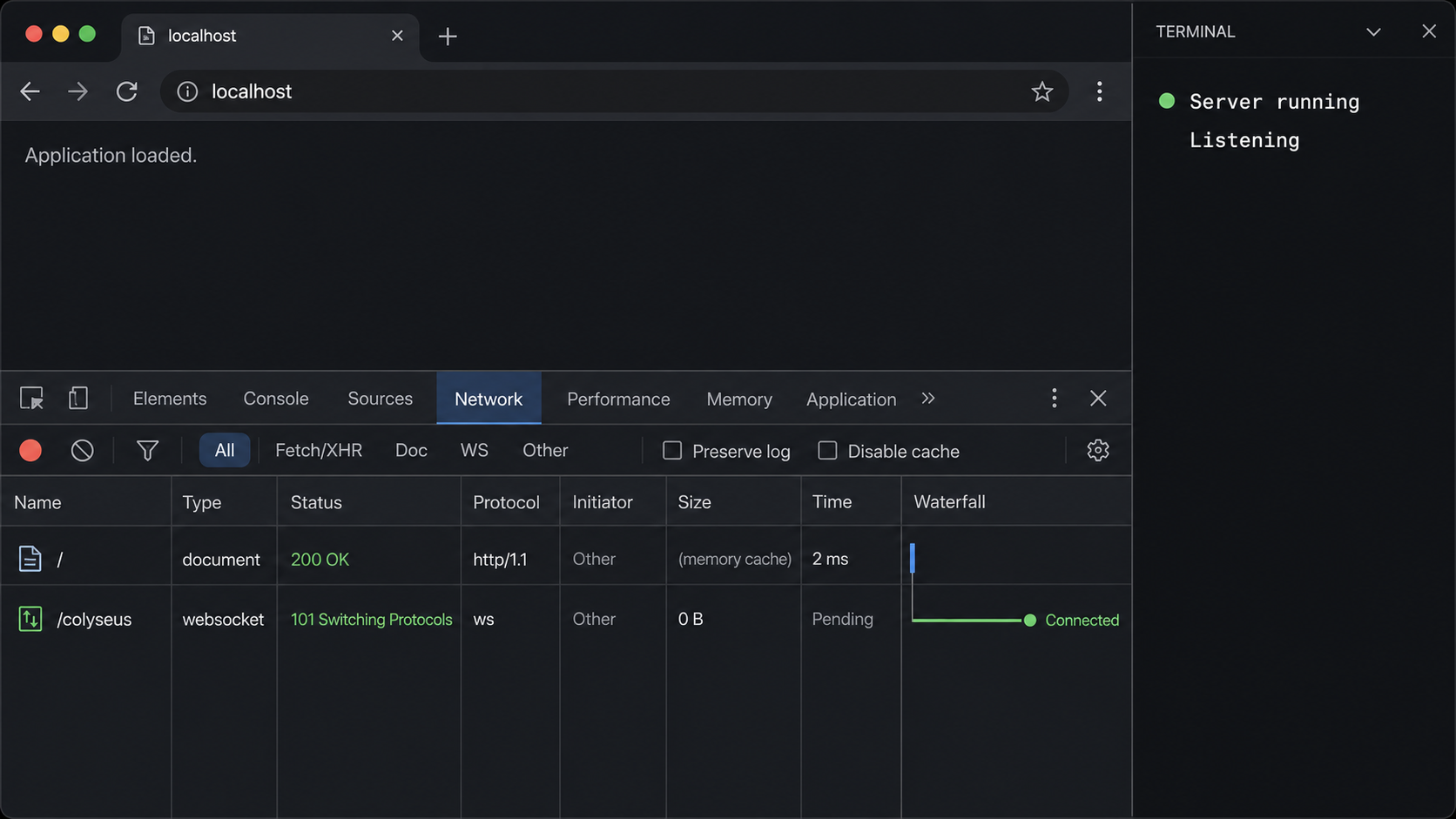
Task: Open the browser three-dot menu
Action: tap(1100, 91)
